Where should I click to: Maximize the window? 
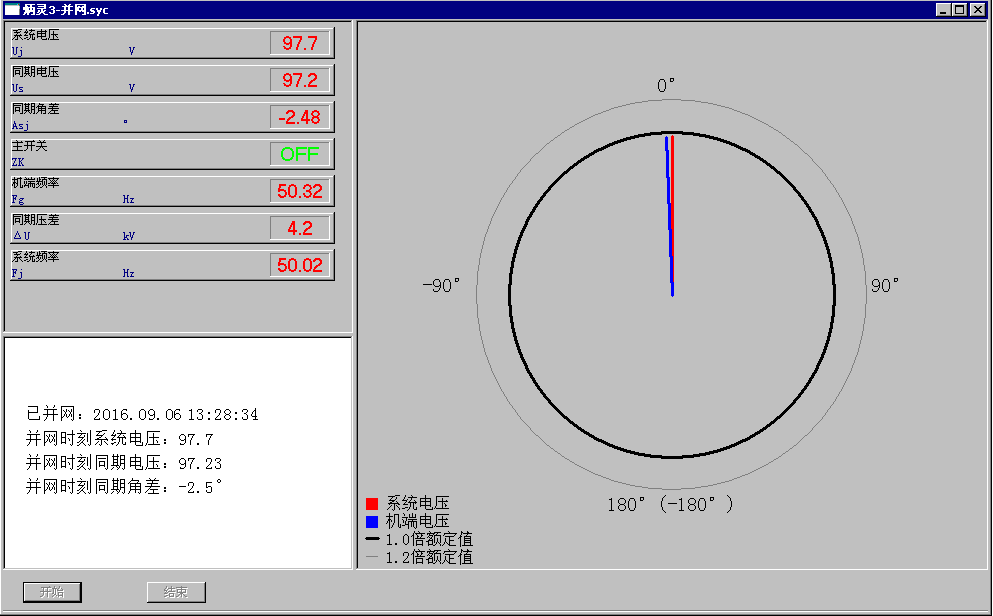pyautogui.click(x=961, y=10)
